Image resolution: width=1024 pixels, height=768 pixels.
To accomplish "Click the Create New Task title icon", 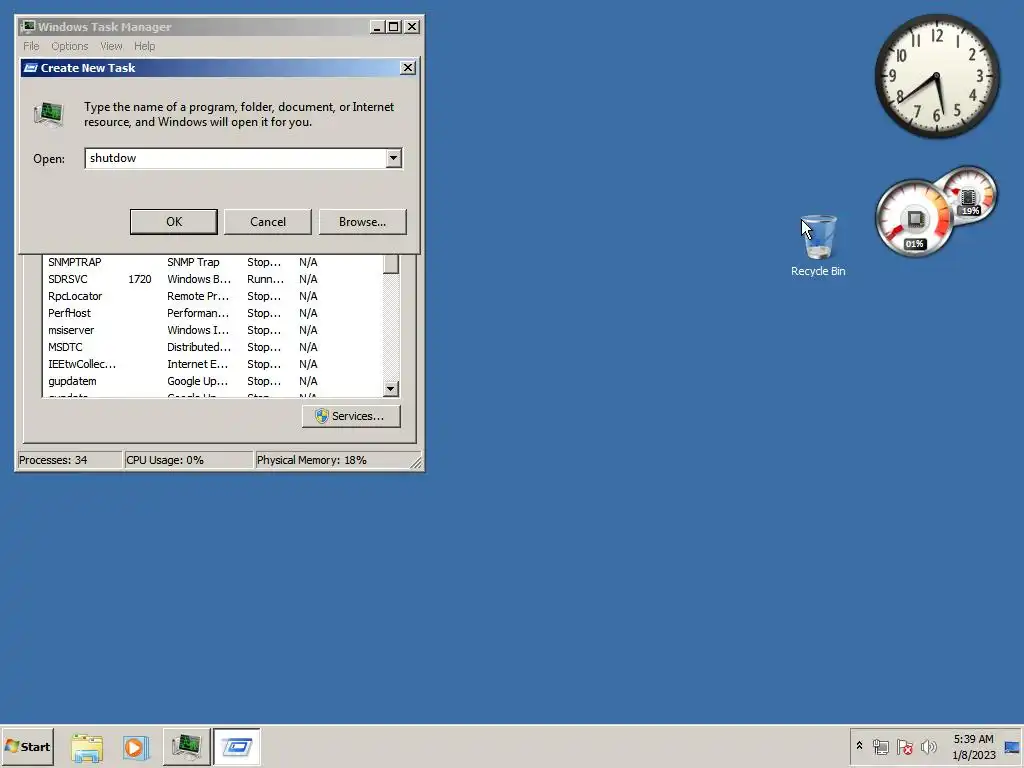I will [x=31, y=68].
